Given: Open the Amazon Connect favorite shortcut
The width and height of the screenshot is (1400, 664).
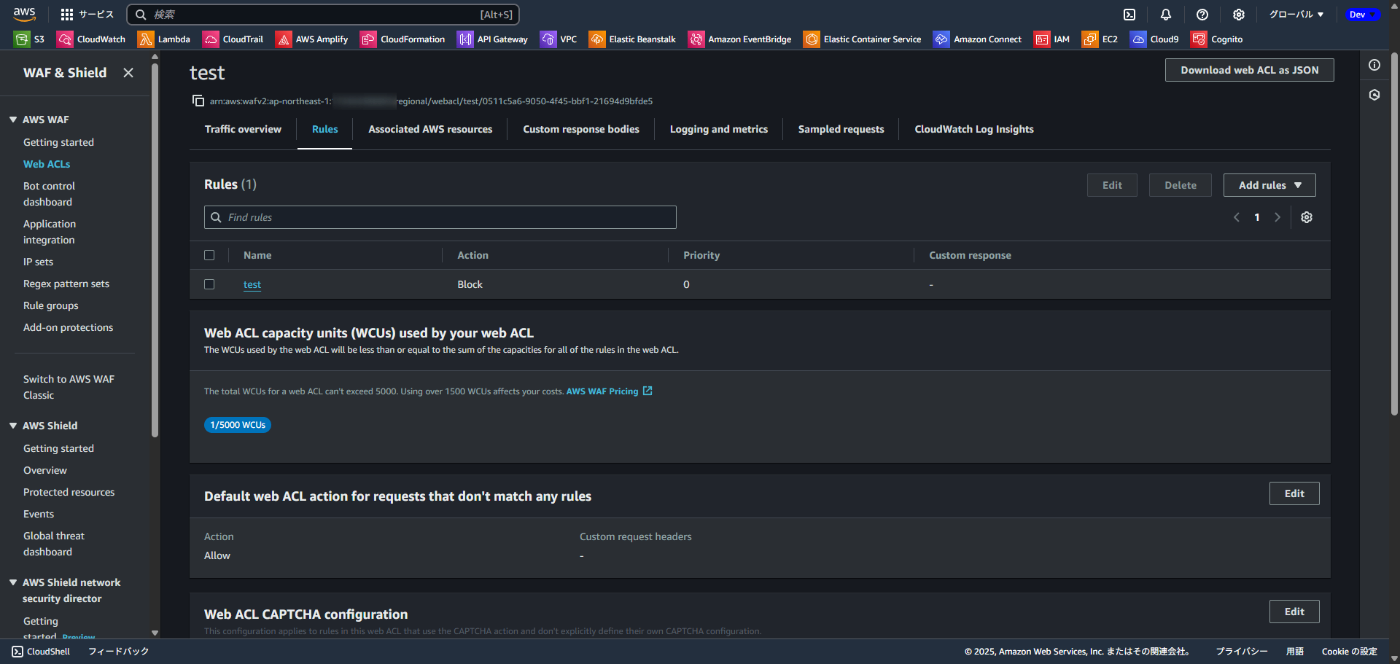Looking at the screenshot, I should 978,39.
